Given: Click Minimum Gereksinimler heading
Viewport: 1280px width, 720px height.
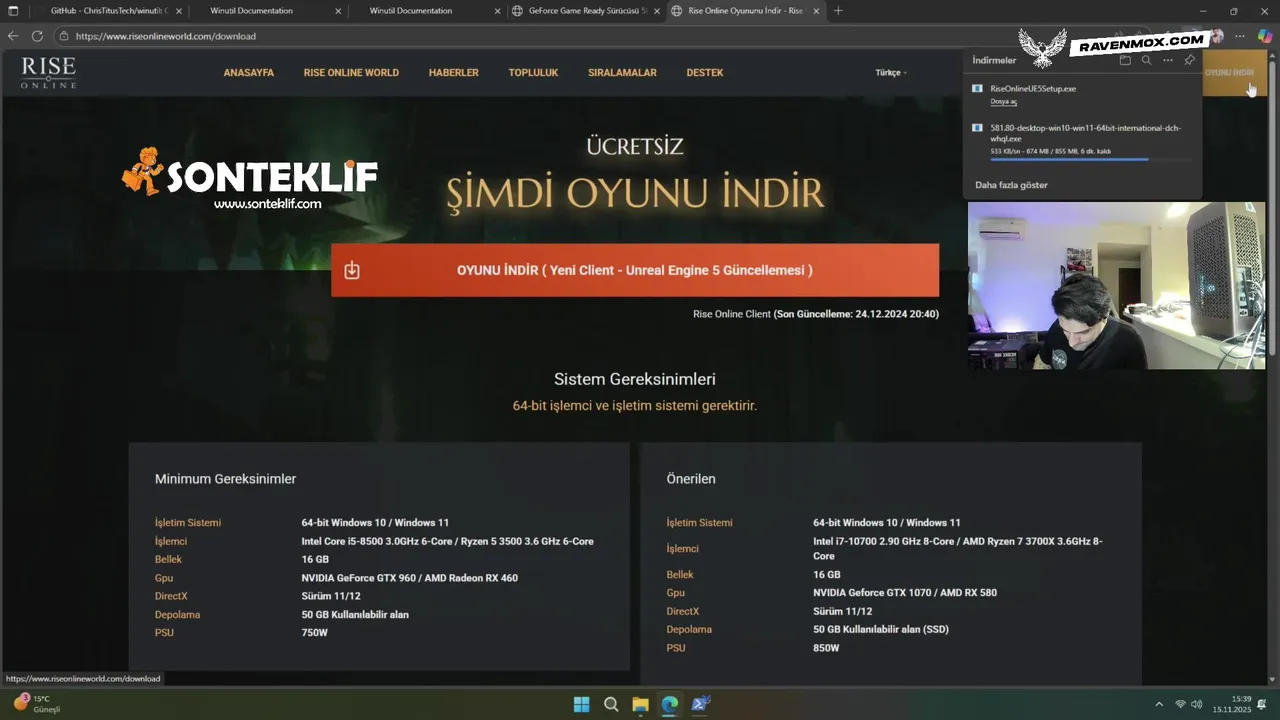Looking at the screenshot, I should [225, 479].
